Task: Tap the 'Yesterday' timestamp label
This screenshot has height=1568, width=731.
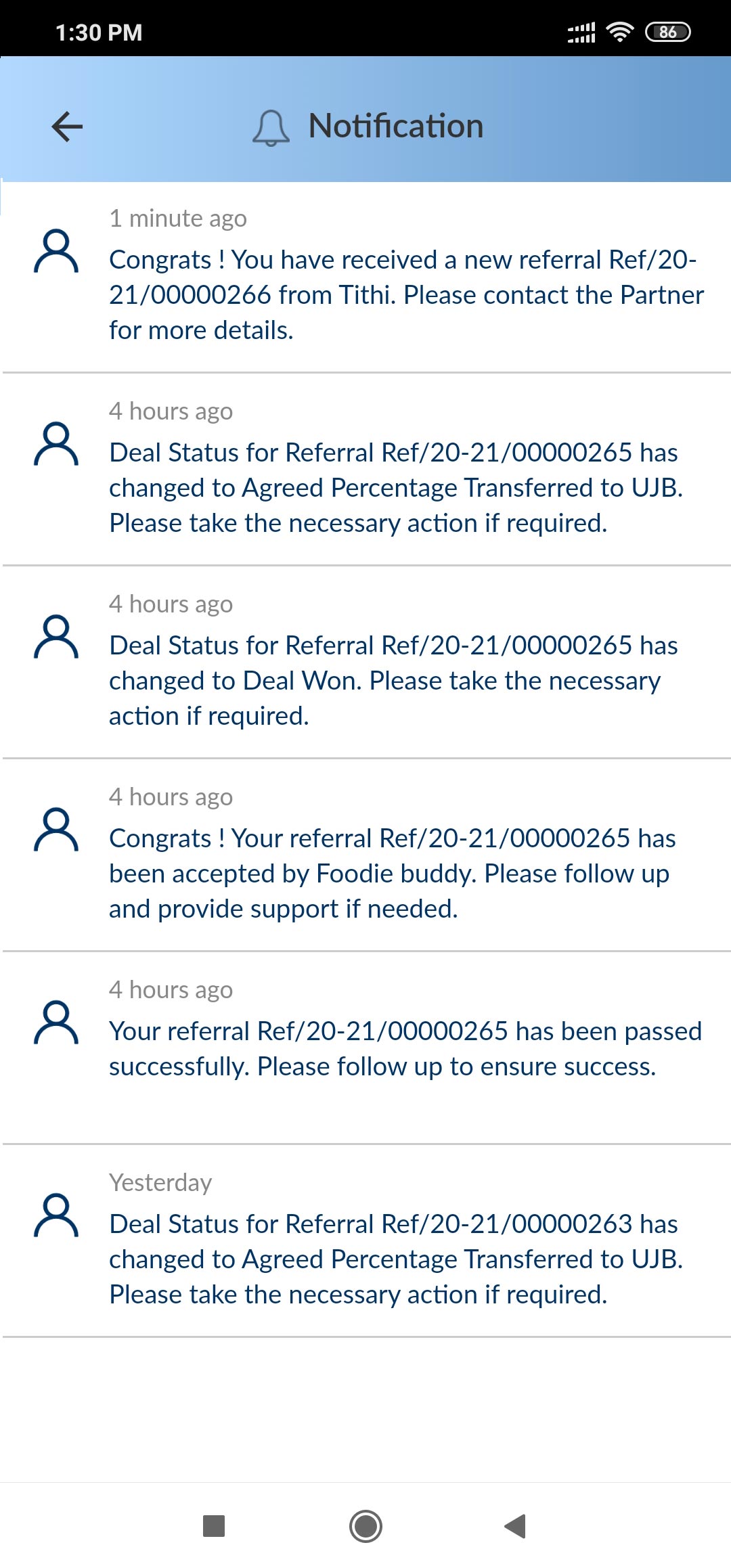Action: click(160, 1182)
